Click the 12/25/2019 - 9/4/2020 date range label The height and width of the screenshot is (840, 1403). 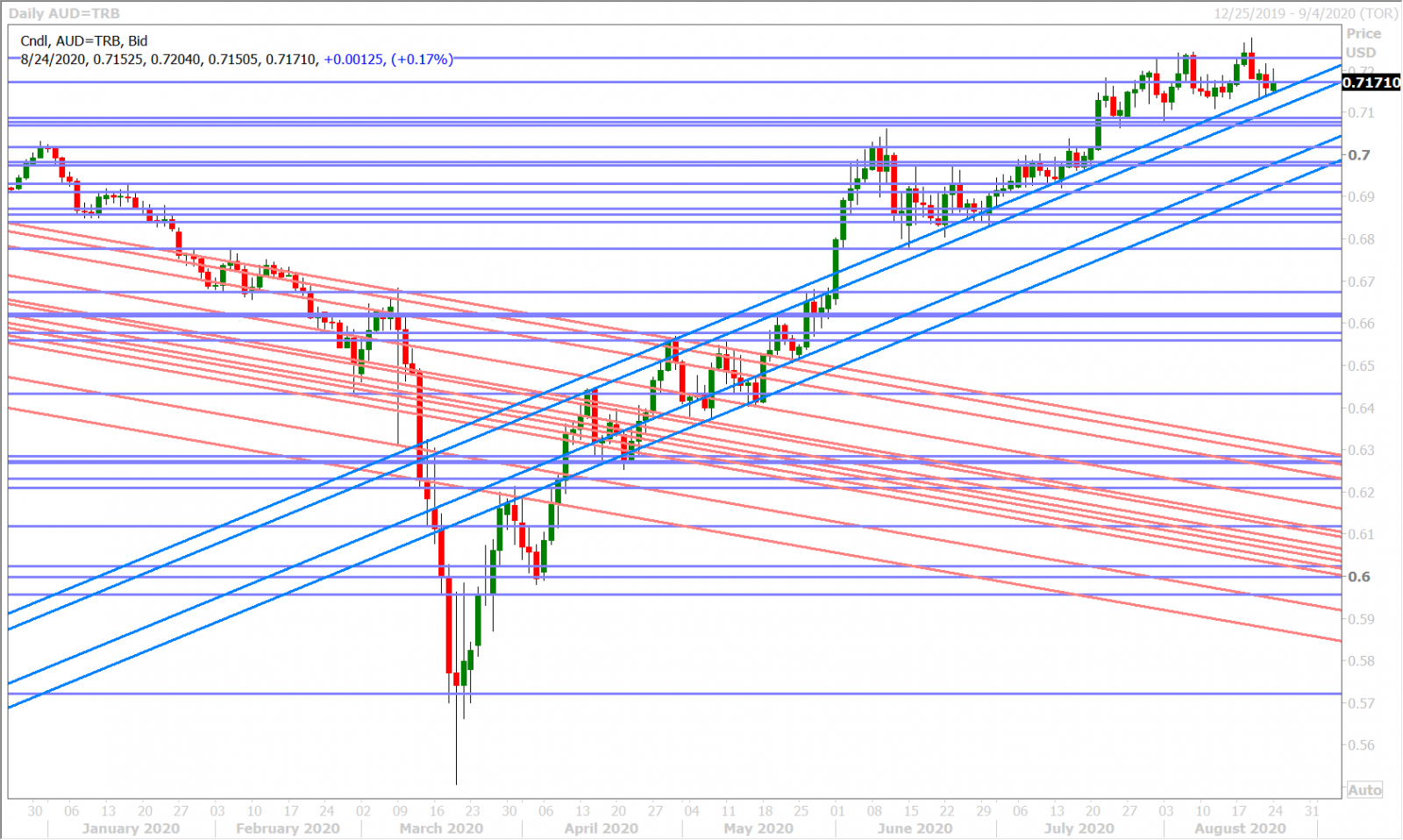tap(1306, 13)
